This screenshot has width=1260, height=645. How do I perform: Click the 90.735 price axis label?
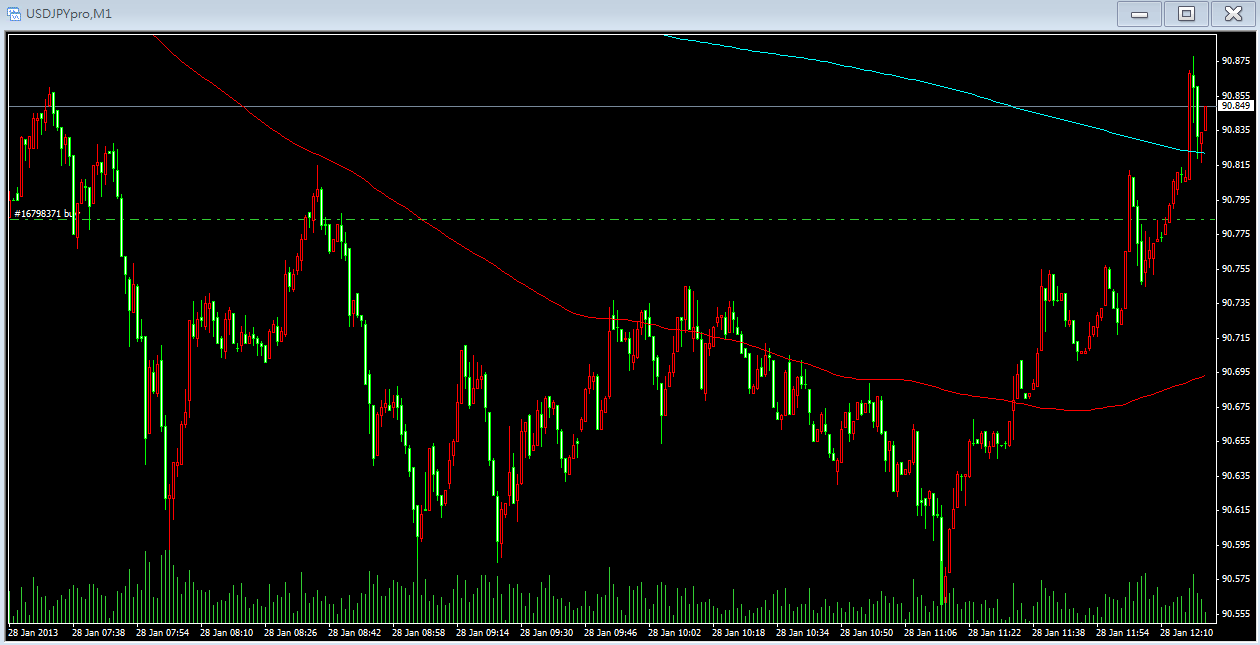[x=1236, y=303]
